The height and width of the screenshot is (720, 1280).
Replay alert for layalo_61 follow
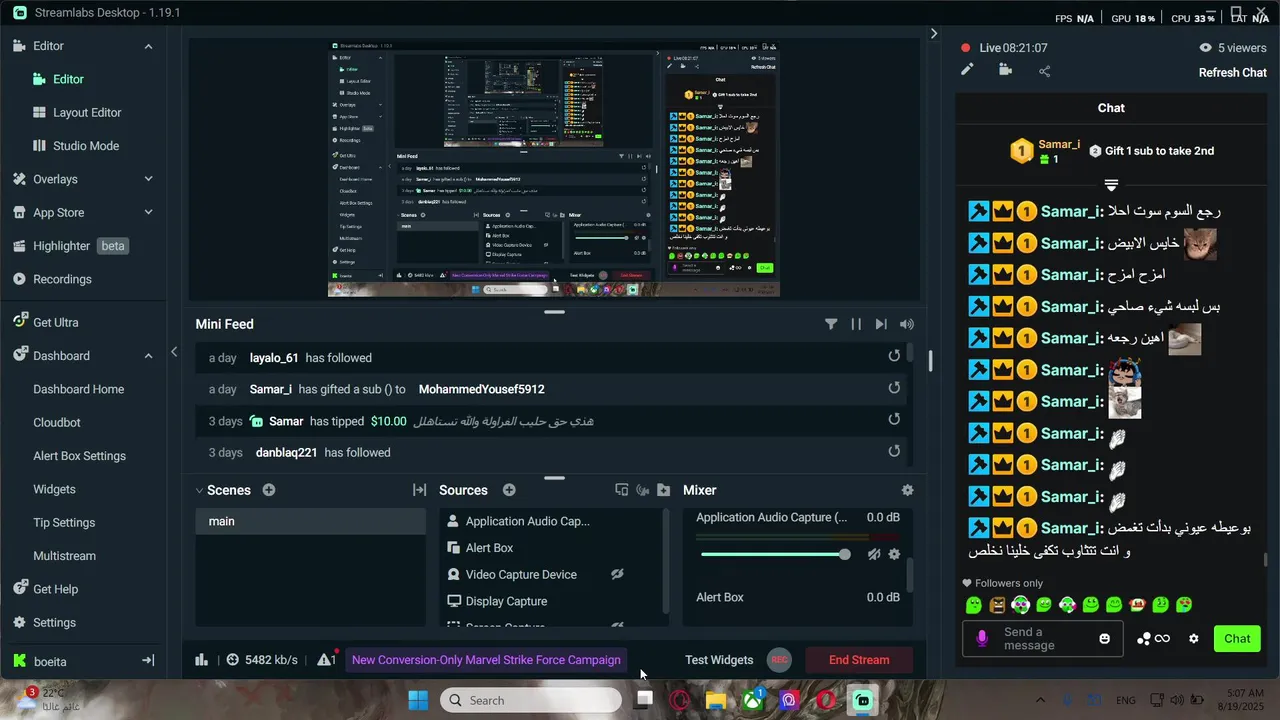(894, 356)
